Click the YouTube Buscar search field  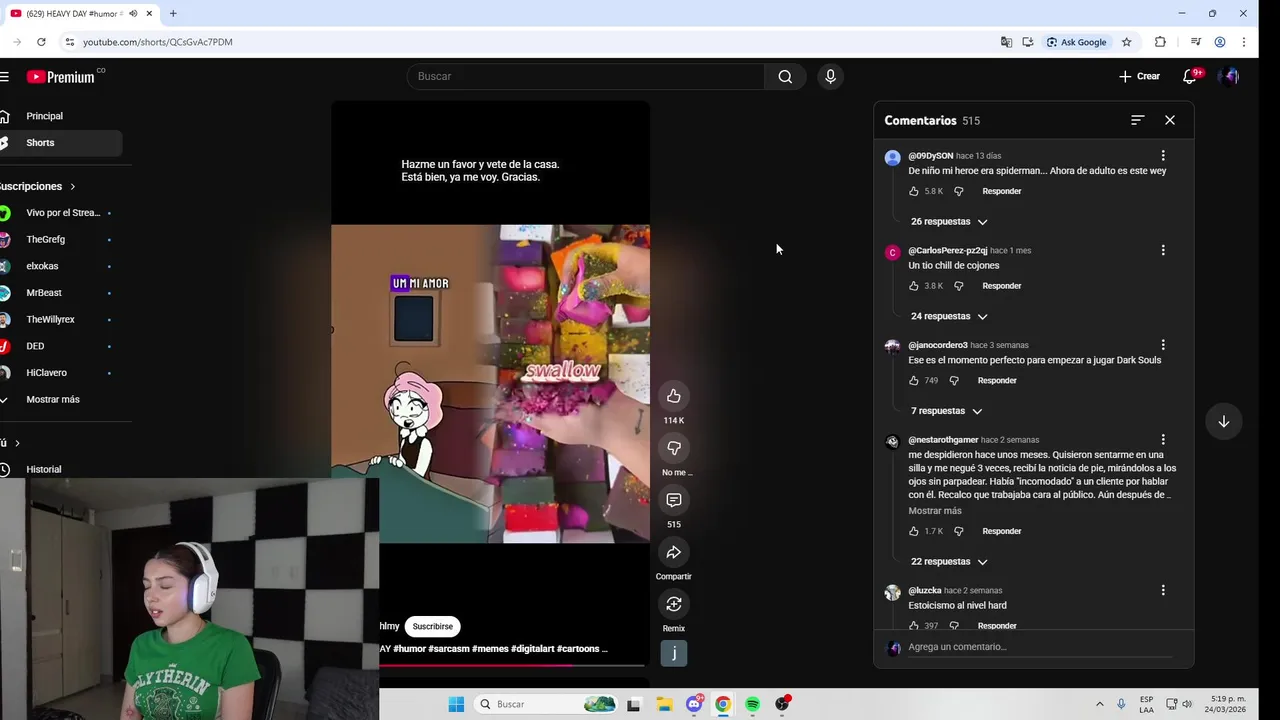pos(585,77)
